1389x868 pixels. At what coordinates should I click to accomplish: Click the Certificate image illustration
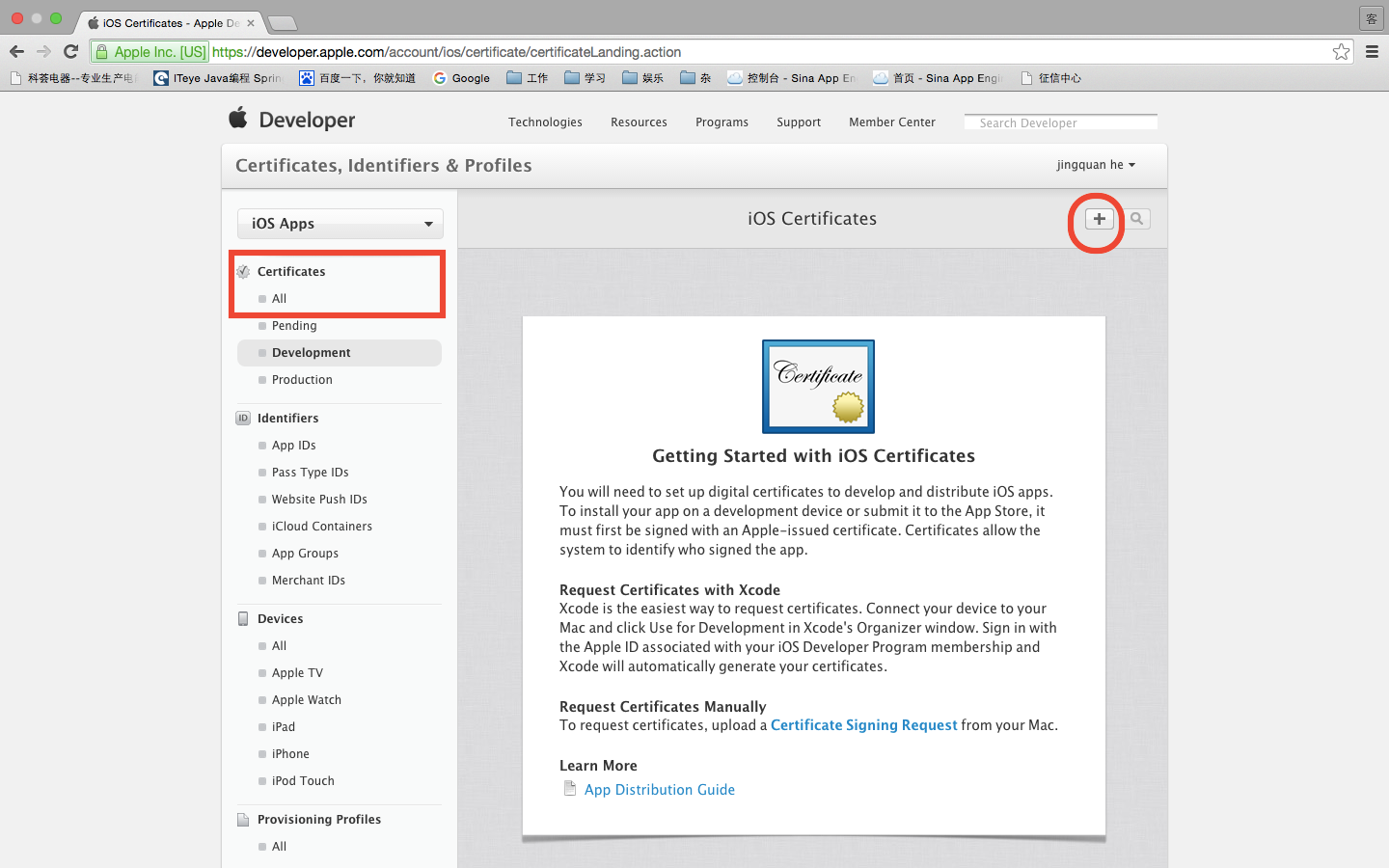click(818, 386)
